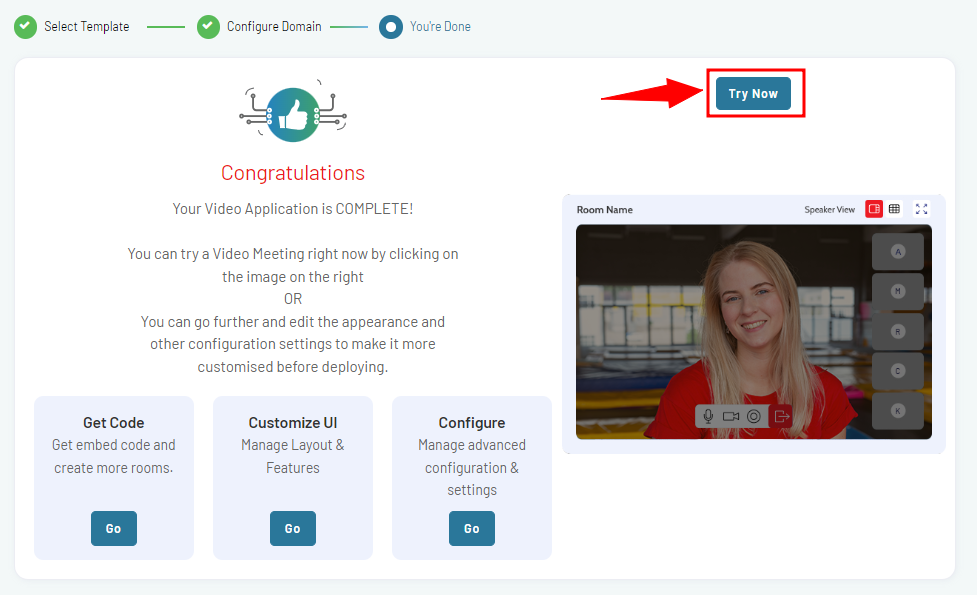Select participant thumbnail R

coord(898,331)
